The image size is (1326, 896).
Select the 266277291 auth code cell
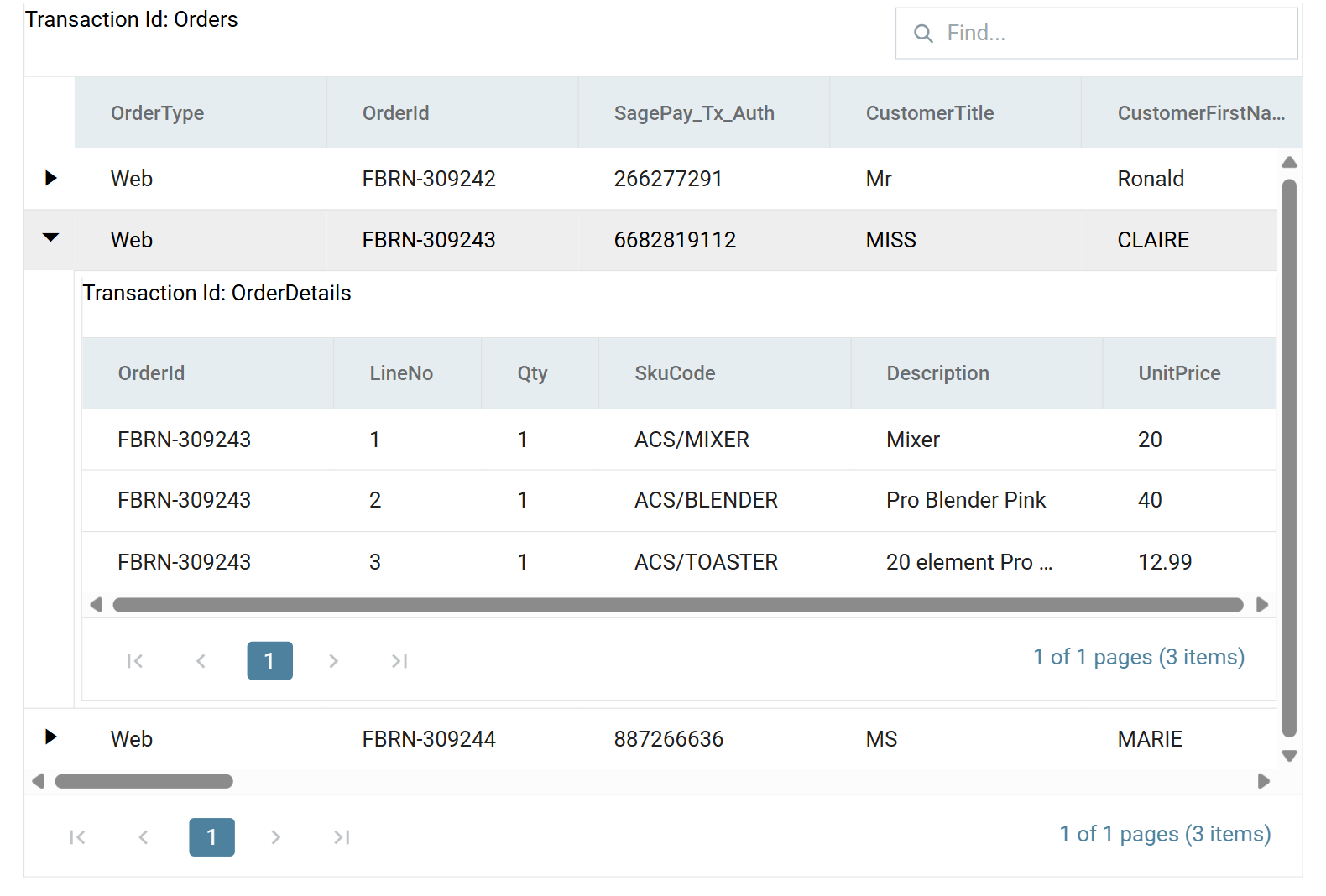(704, 179)
